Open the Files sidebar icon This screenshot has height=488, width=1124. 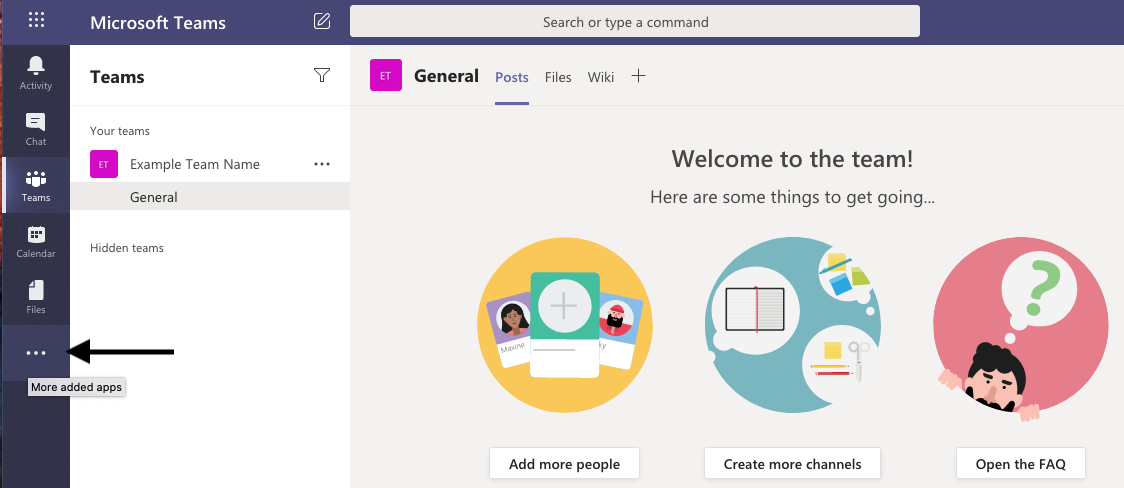[x=36, y=297]
